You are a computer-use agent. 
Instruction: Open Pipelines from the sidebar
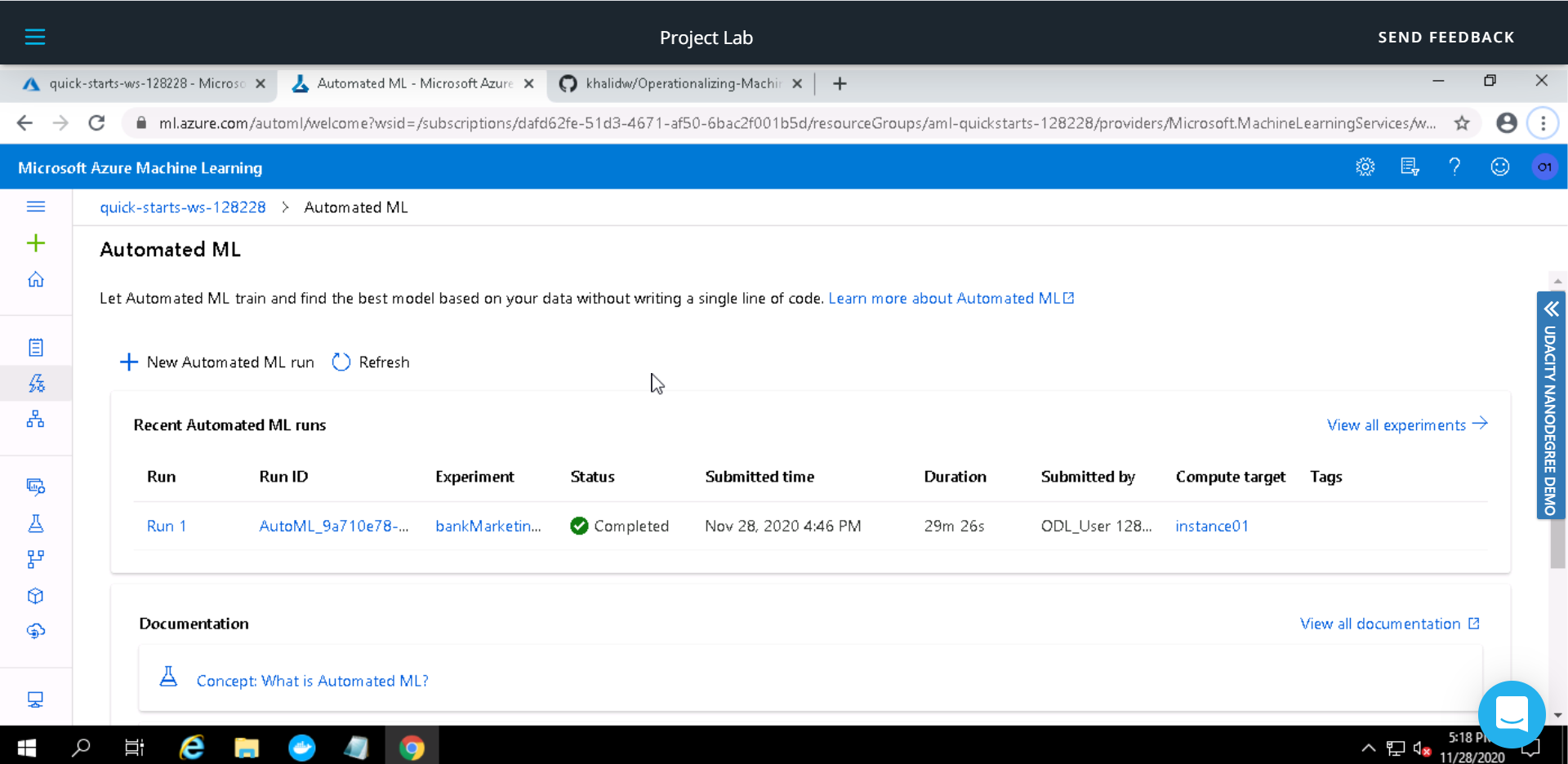36,559
